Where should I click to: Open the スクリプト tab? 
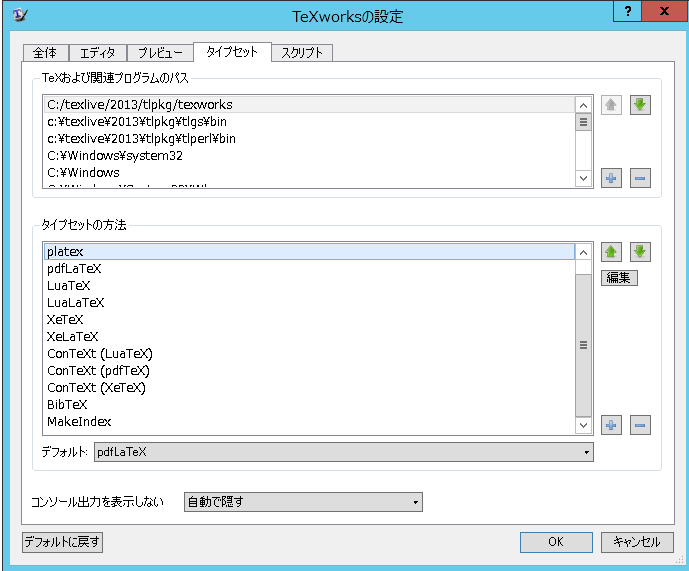(x=301, y=53)
